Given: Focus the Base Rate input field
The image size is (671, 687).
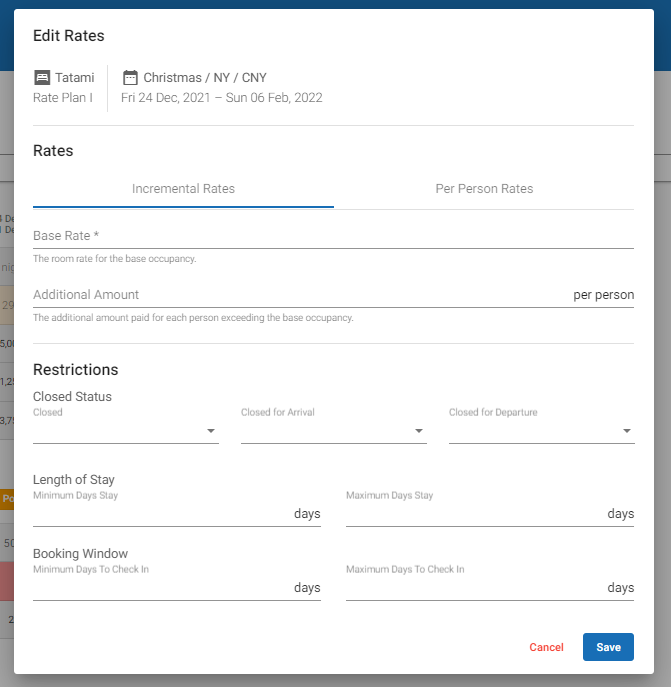Looking at the screenshot, I should point(333,236).
